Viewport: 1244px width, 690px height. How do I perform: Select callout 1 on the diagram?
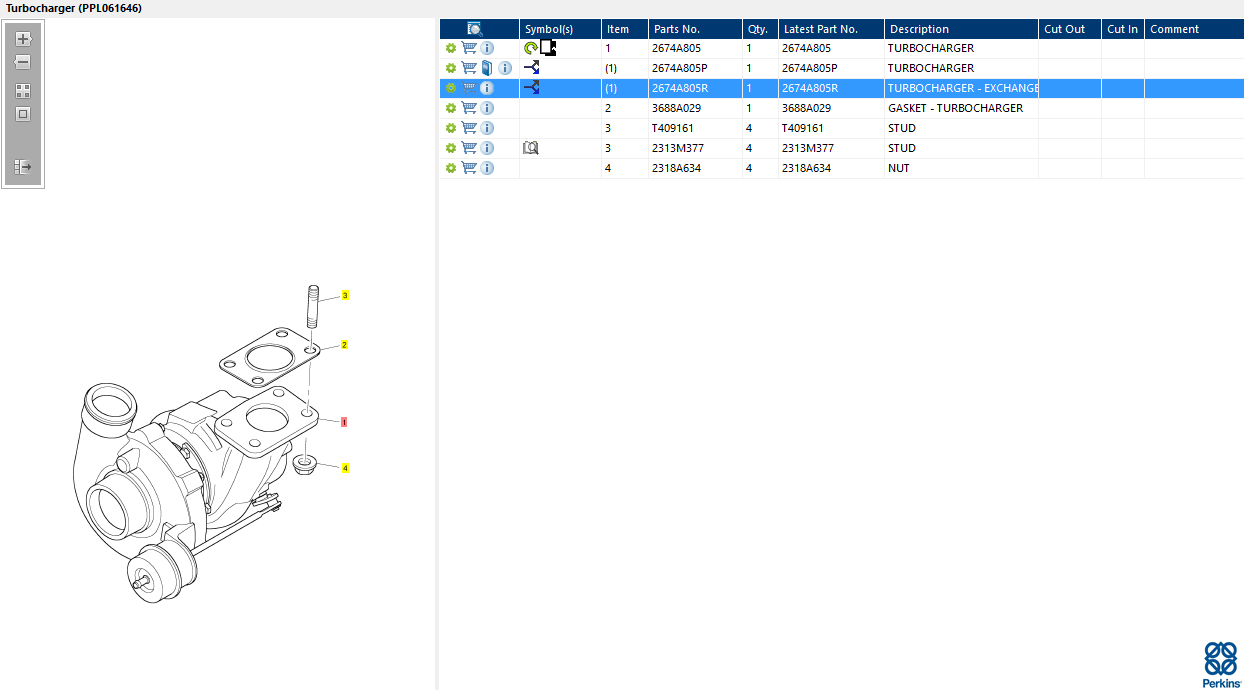tap(344, 422)
